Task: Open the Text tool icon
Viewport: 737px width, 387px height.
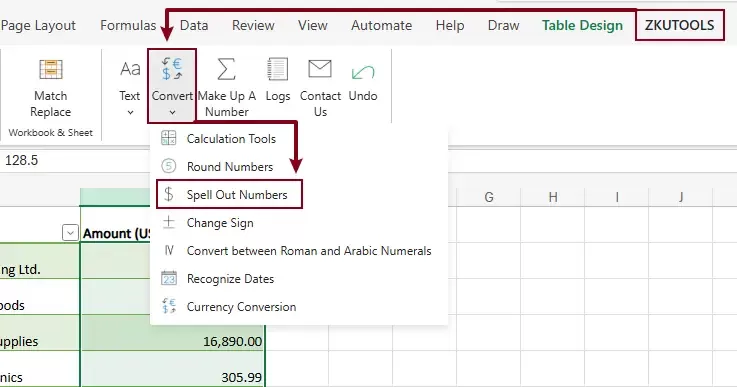Action: [x=130, y=69]
